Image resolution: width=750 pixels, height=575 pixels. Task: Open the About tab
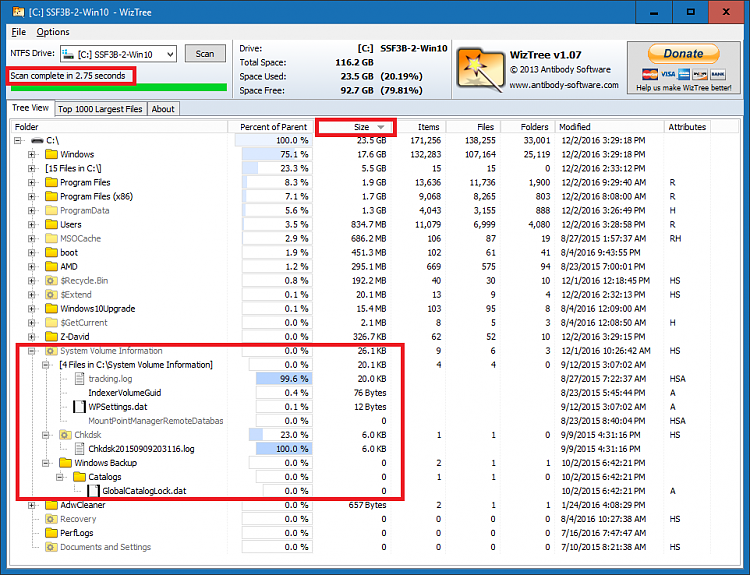(163, 109)
